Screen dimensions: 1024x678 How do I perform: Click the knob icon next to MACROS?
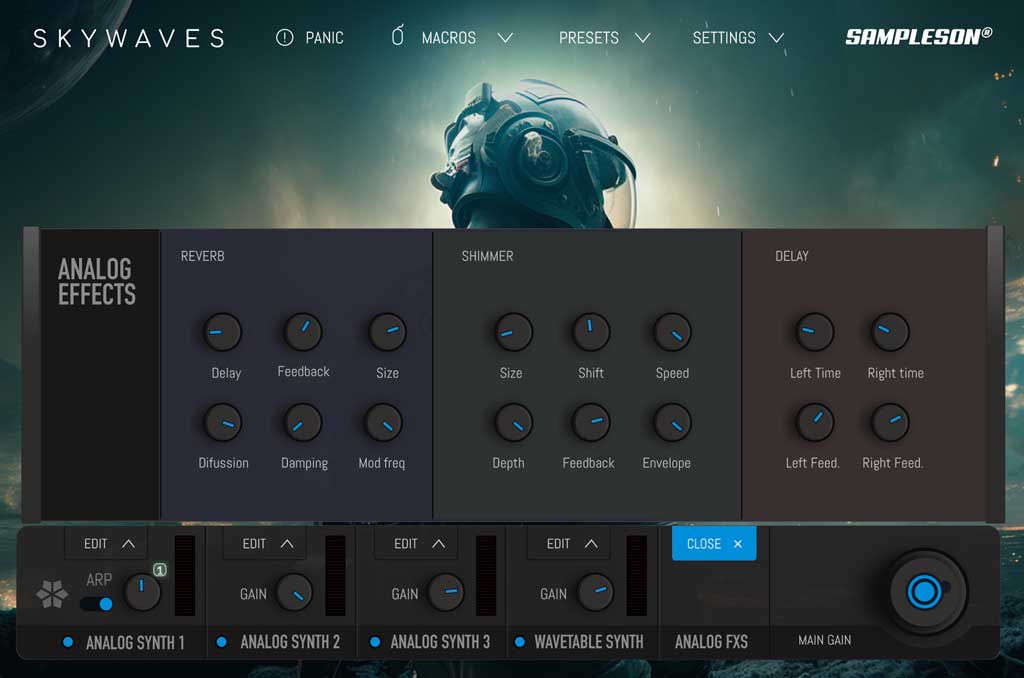[397, 35]
